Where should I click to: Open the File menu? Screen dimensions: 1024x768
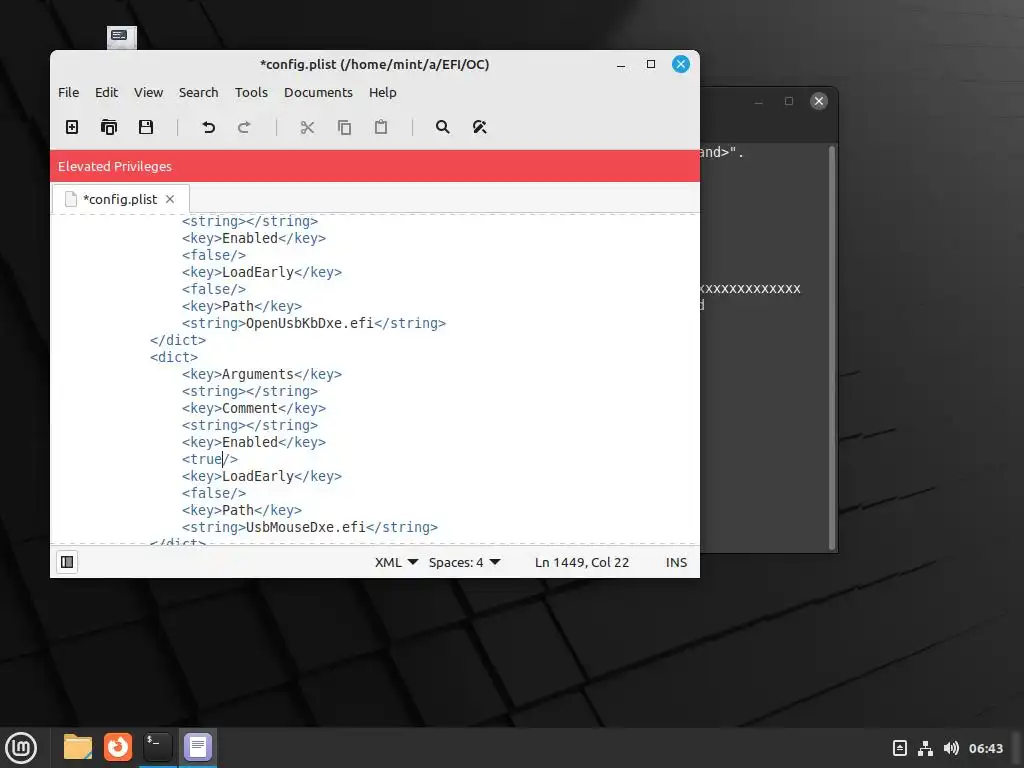(x=69, y=92)
